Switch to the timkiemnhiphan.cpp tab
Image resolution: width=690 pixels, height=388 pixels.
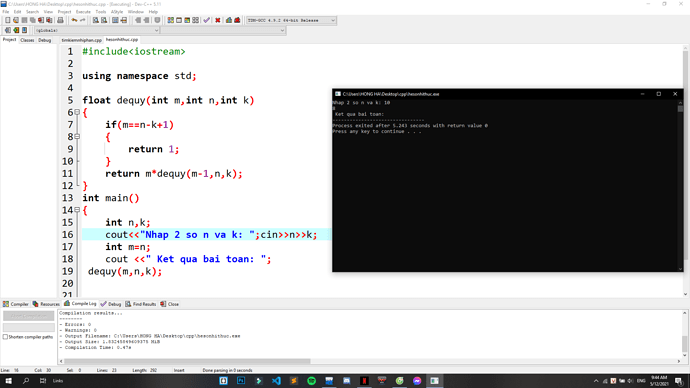[81, 40]
